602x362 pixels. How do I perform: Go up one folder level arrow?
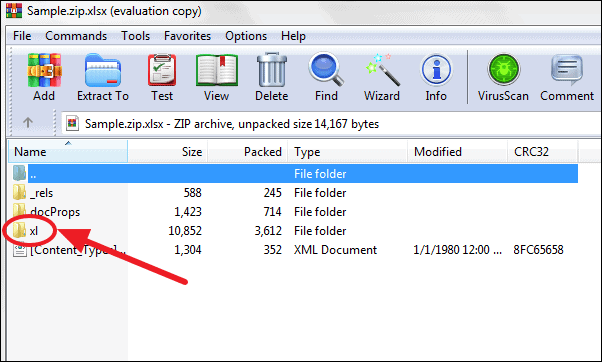point(28,123)
